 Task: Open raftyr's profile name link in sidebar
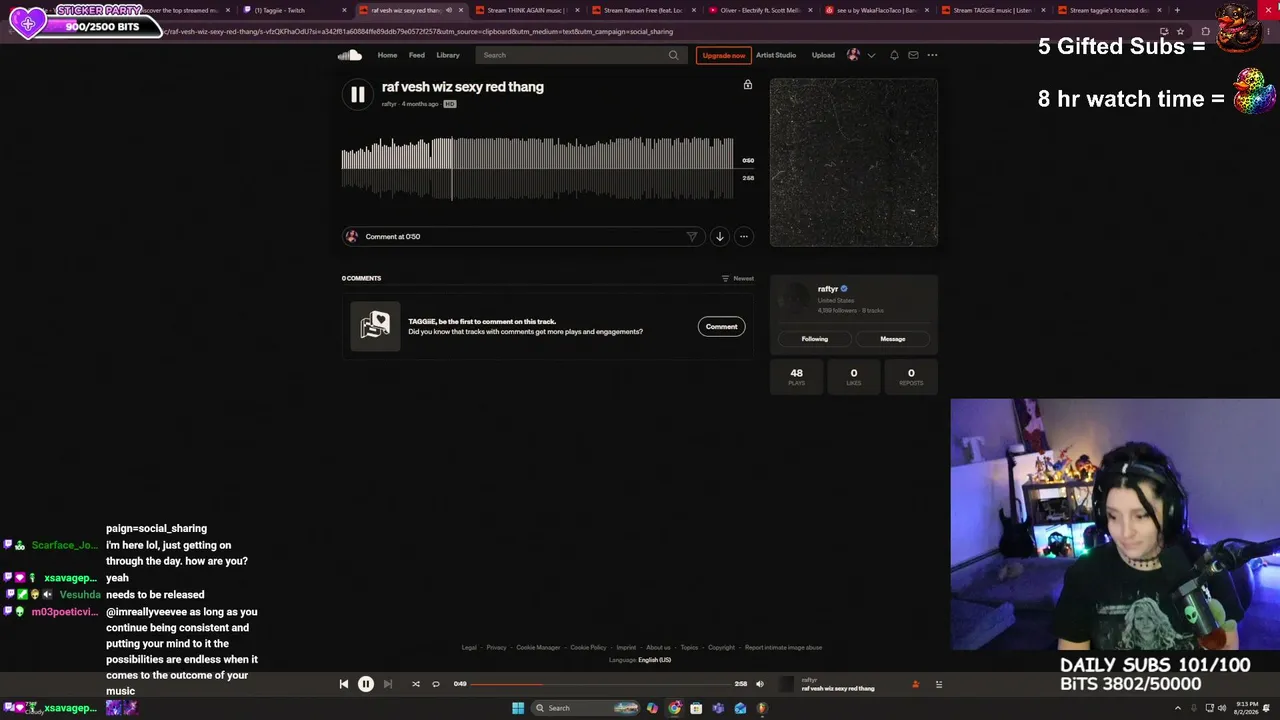tap(828, 289)
